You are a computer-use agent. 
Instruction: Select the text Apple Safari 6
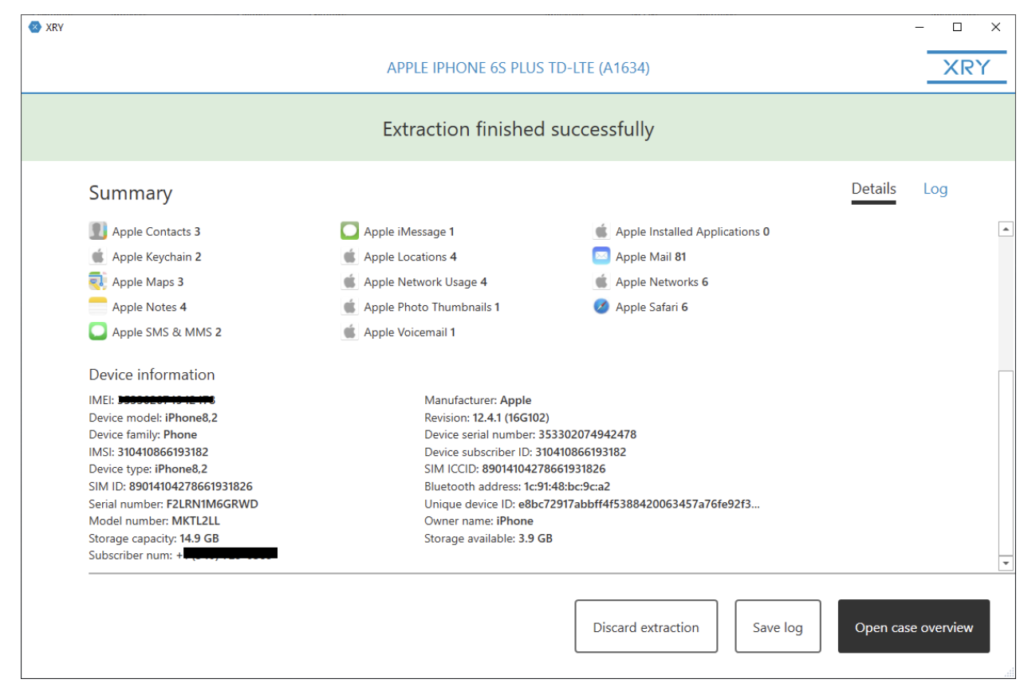[651, 307]
